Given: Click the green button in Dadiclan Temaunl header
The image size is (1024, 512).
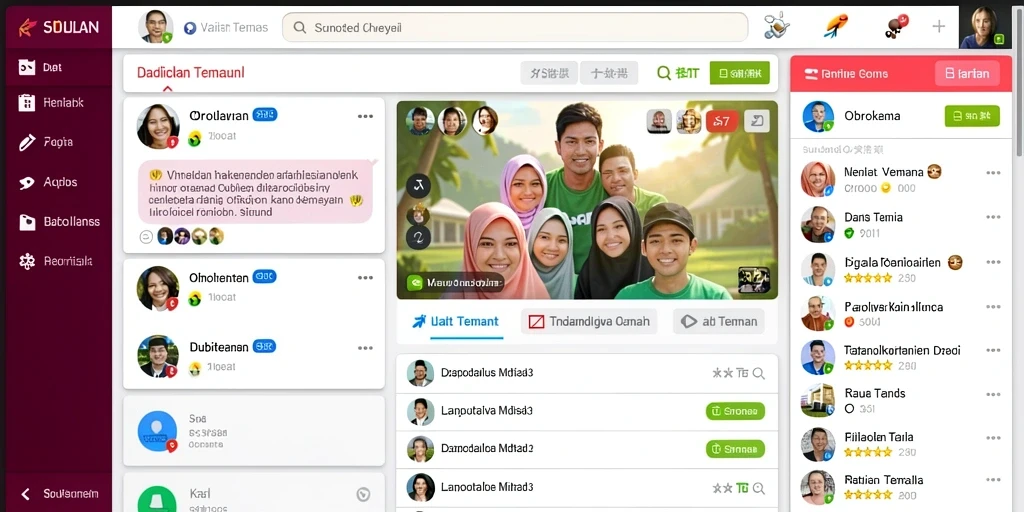Looking at the screenshot, I should coord(740,73).
